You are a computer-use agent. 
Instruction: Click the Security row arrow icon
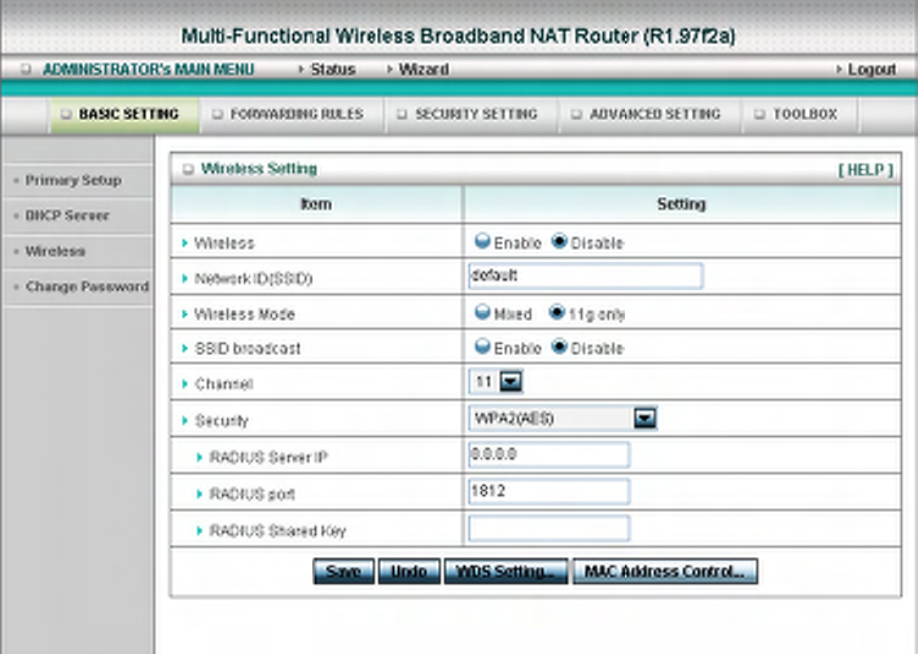click(x=184, y=420)
